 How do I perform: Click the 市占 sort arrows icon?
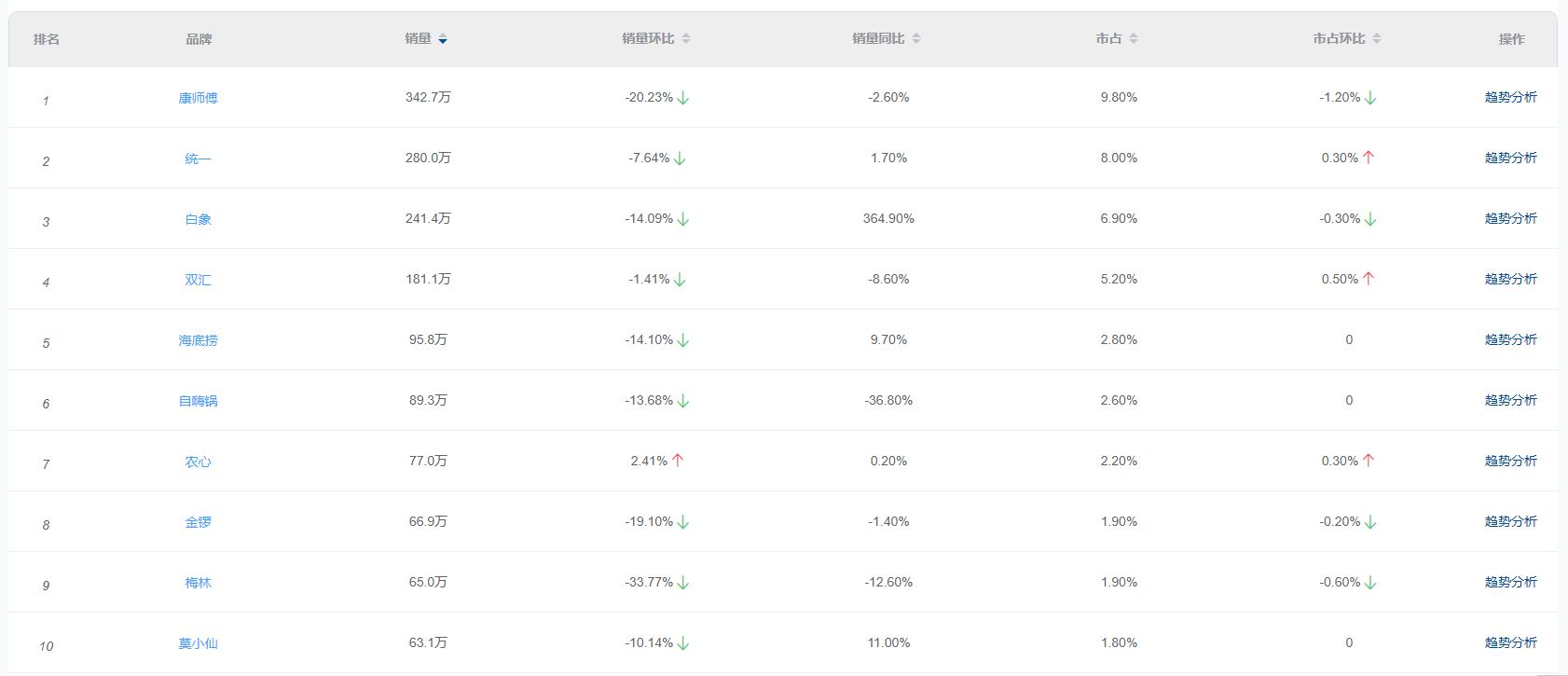click(x=1134, y=39)
